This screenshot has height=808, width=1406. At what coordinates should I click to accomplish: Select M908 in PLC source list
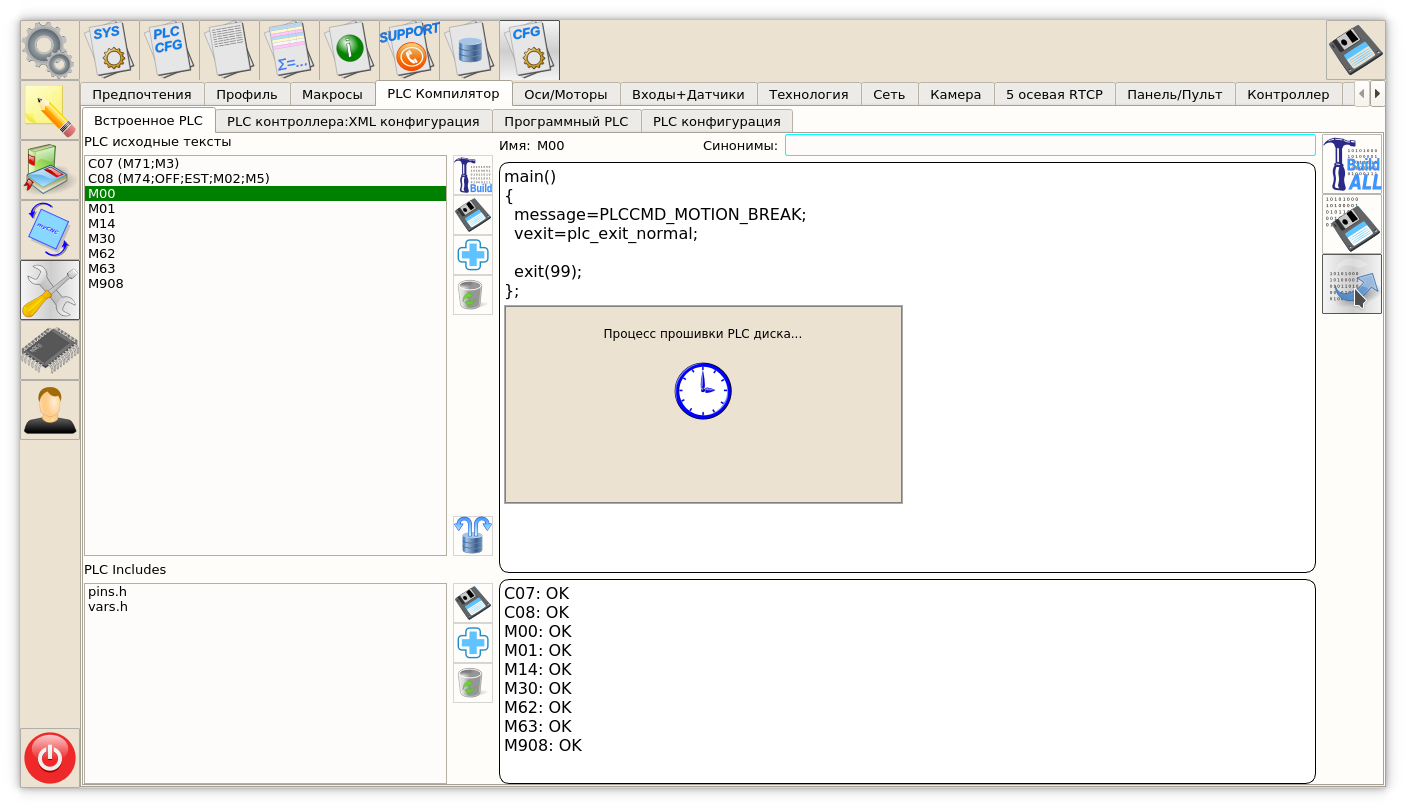click(106, 284)
